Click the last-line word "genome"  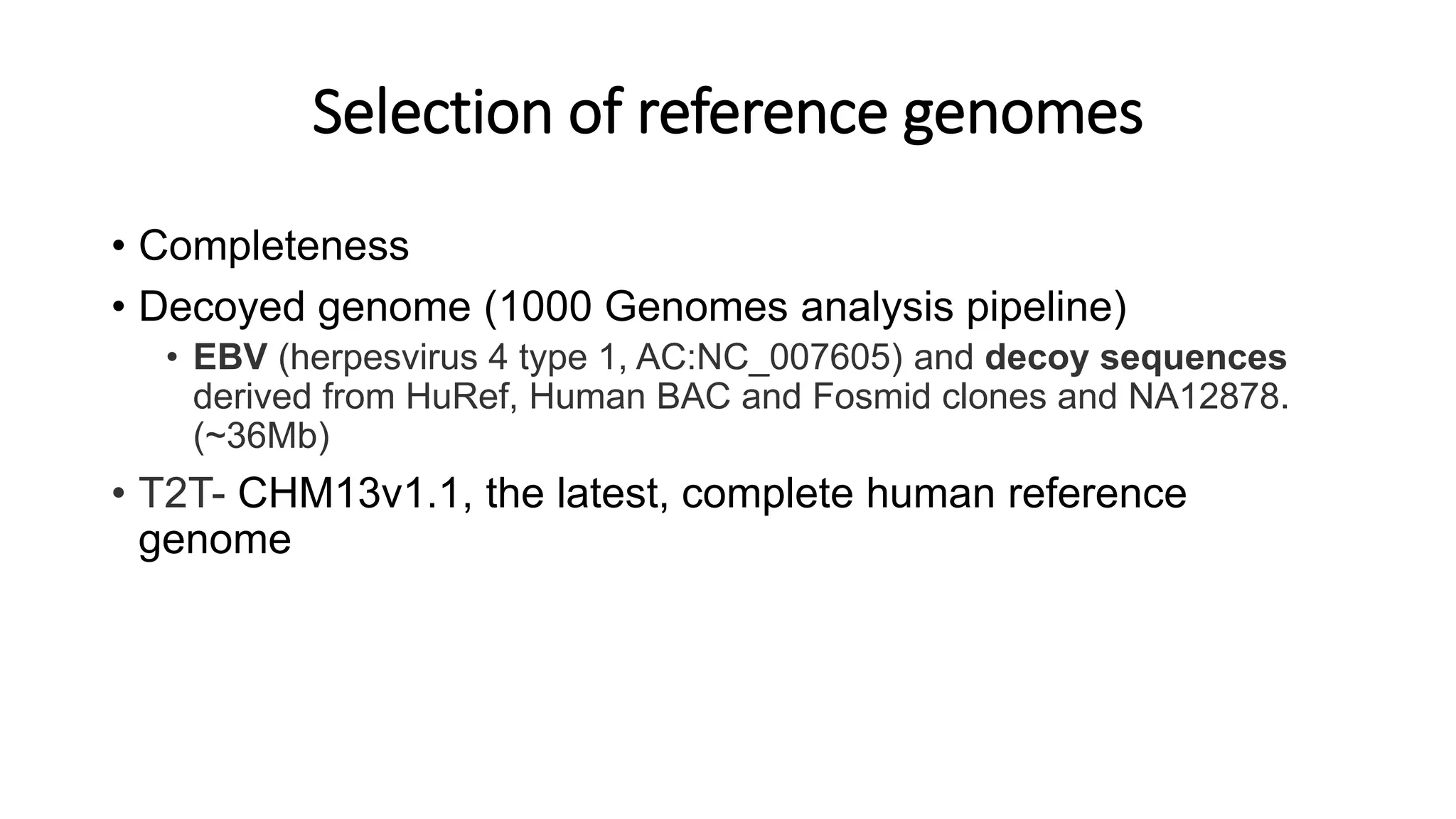click(x=215, y=540)
